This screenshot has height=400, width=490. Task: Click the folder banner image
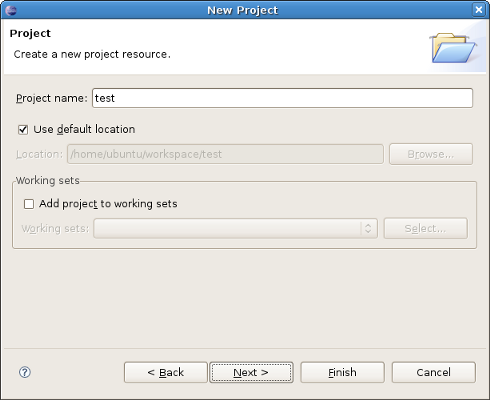[x=454, y=48]
